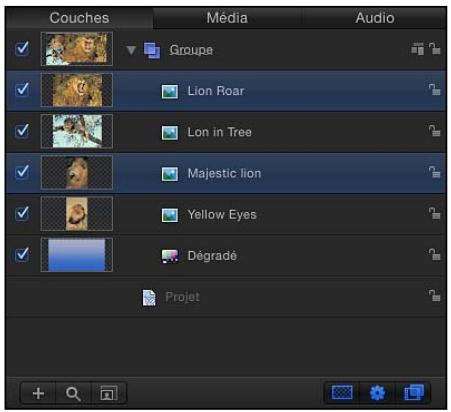Image resolution: width=451 pixels, height=412 pixels.
Task: Click the Projet document icon
Action: coord(149,297)
